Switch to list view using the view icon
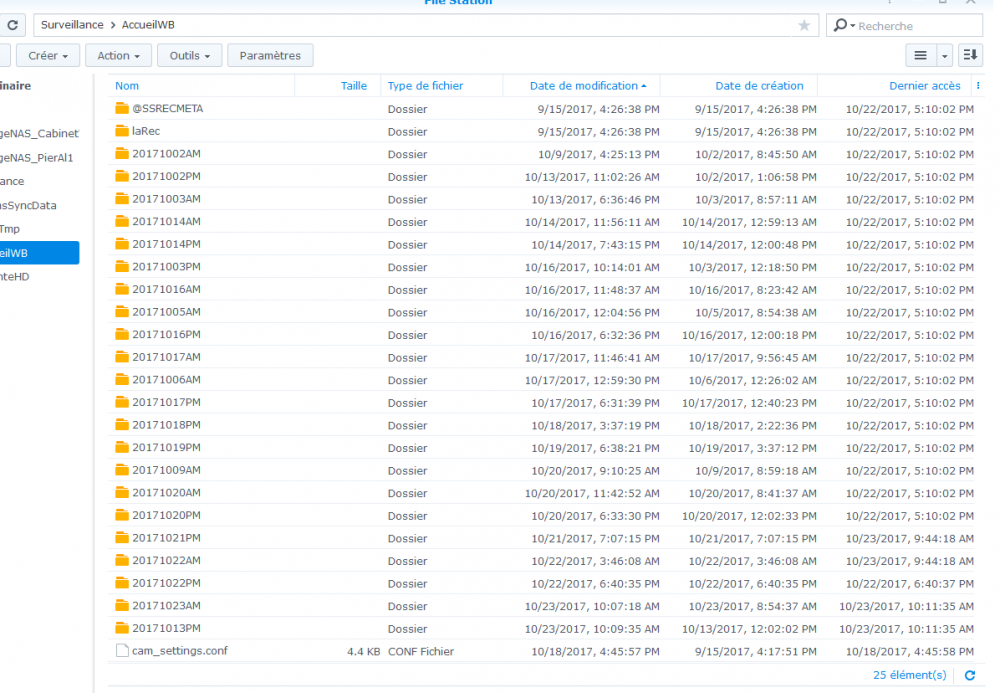The image size is (1000, 693). click(921, 56)
